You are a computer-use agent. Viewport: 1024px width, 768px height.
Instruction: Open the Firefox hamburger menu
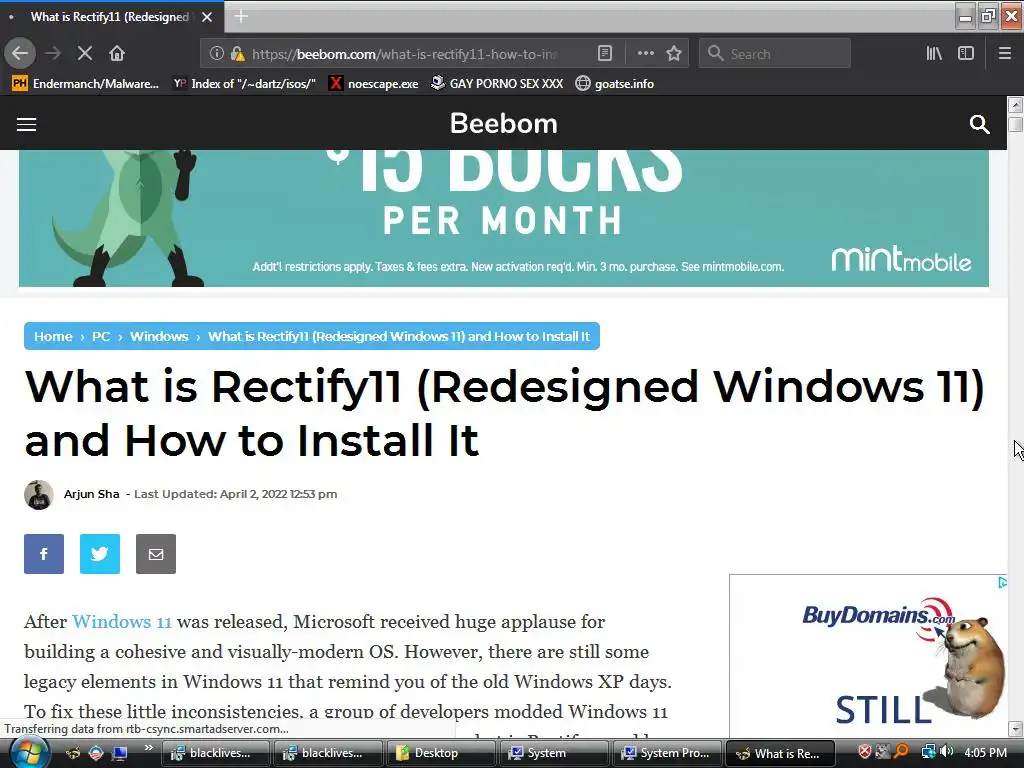[1005, 54]
